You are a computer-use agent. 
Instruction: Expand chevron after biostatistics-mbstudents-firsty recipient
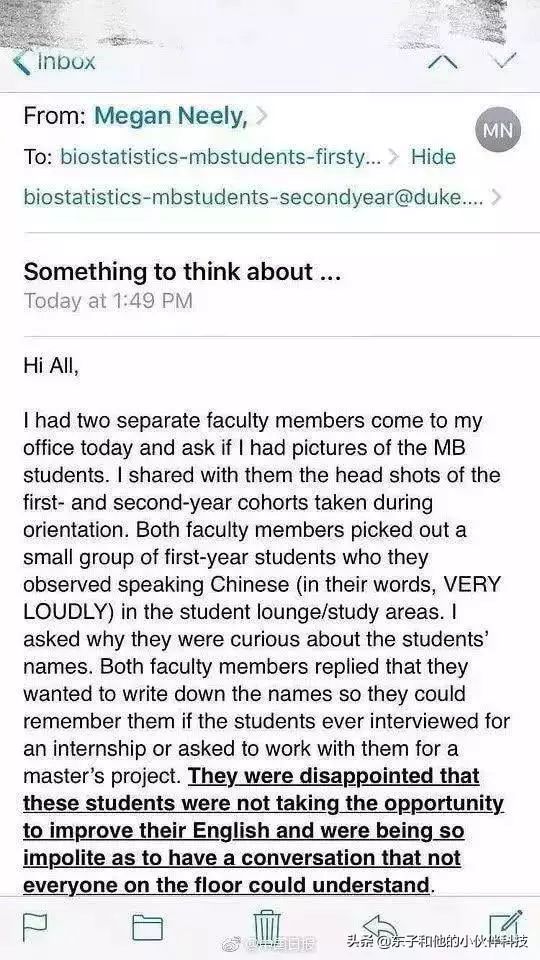[x=394, y=157]
